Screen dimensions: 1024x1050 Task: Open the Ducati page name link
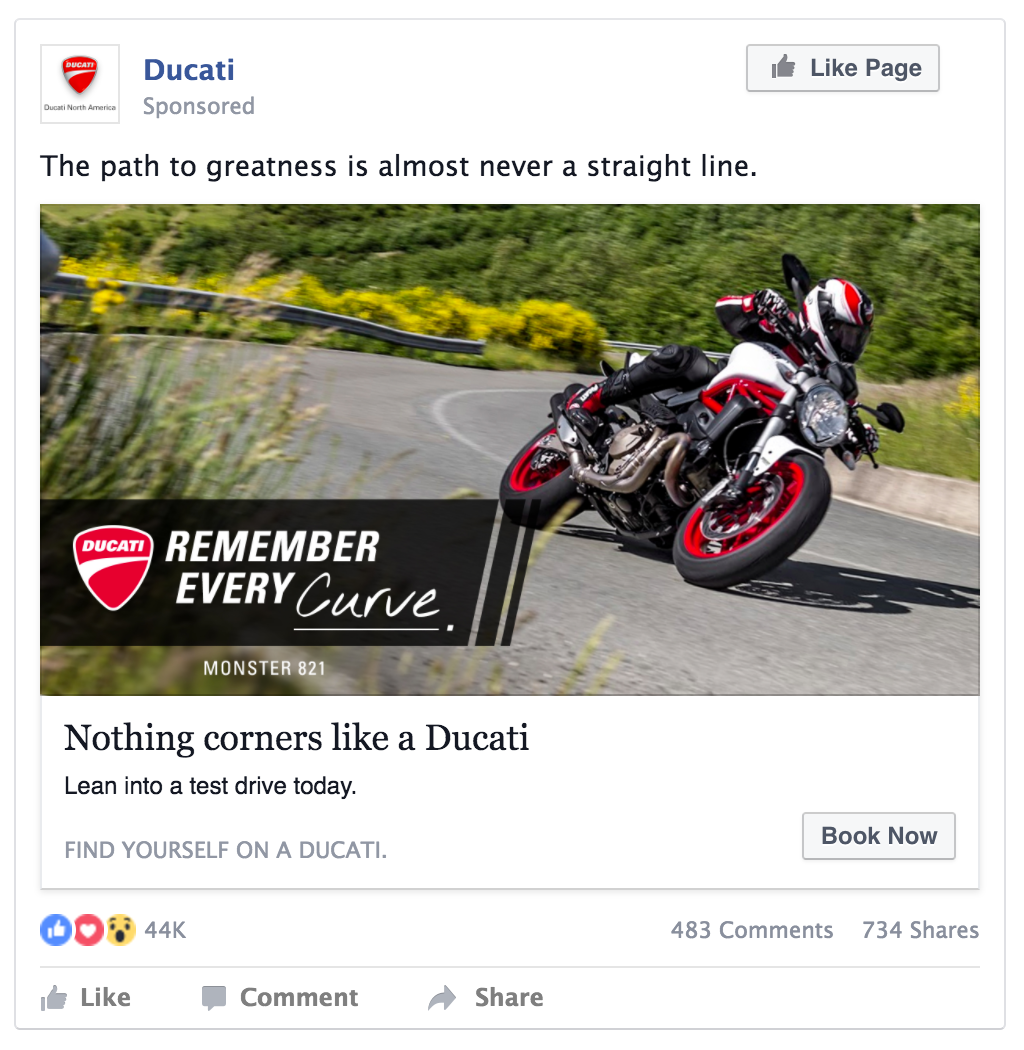pos(189,70)
